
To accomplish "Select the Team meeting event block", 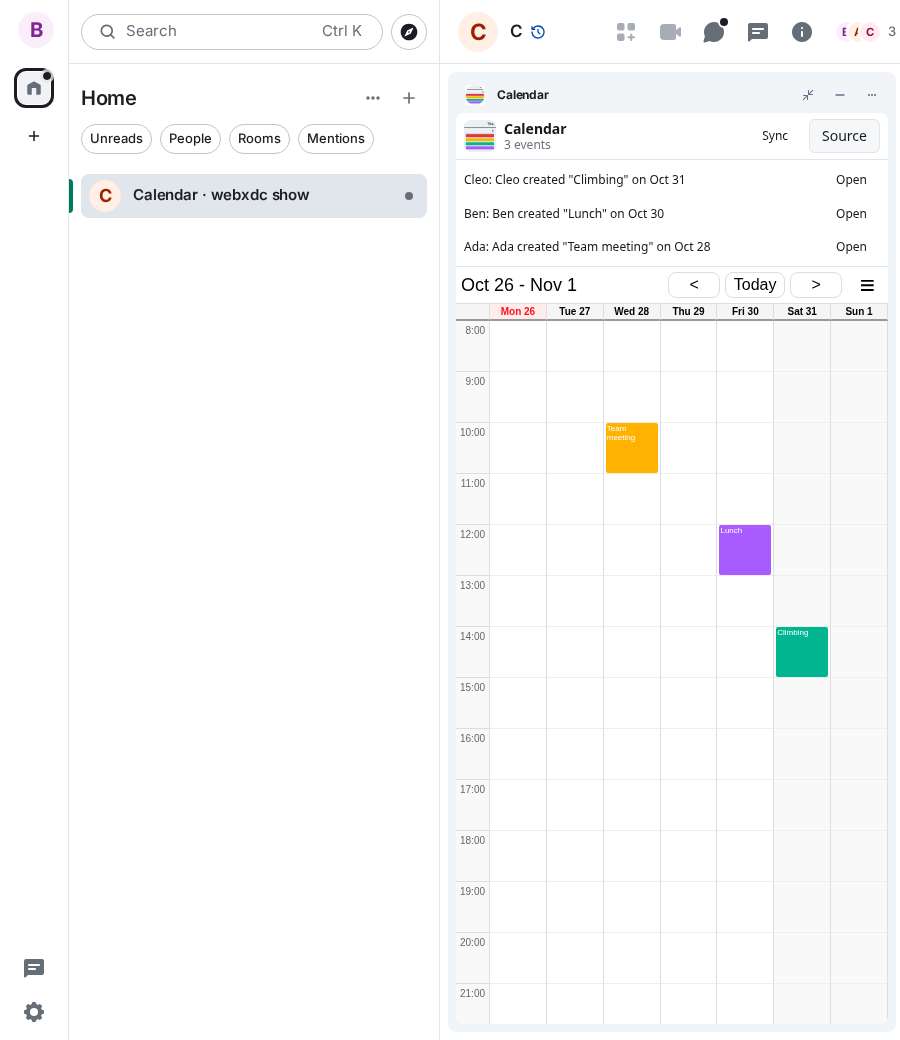I will [632, 448].
